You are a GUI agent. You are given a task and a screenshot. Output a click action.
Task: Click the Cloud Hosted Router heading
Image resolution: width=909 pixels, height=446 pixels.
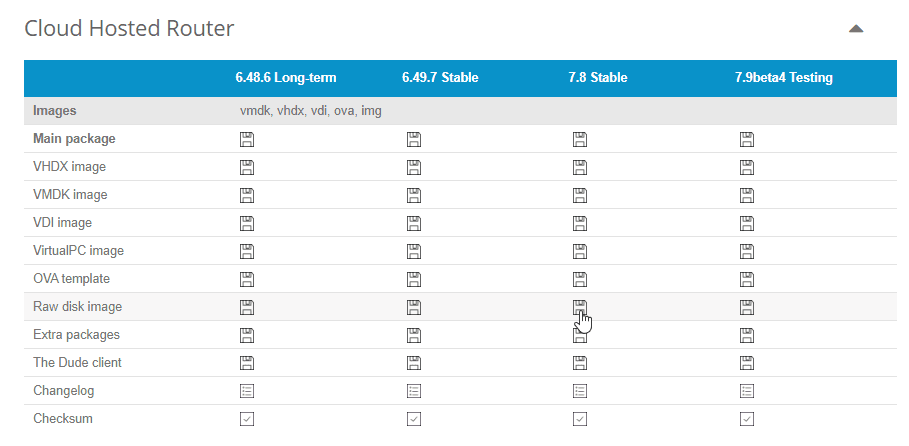(129, 27)
